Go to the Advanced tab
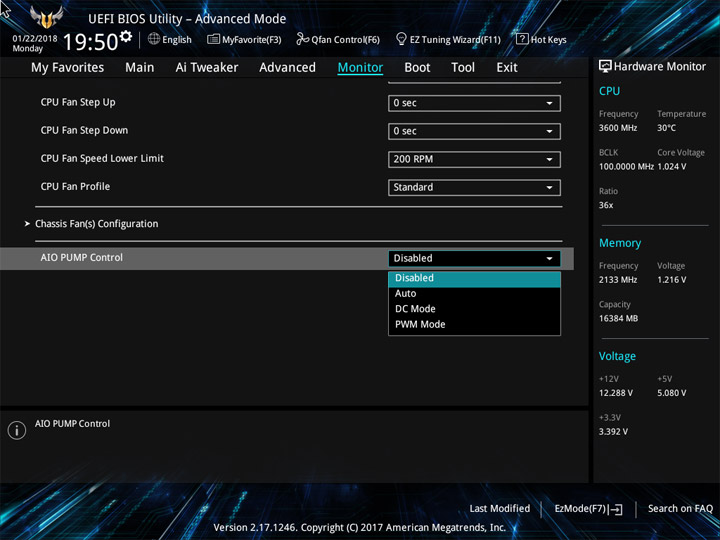 click(287, 68)
